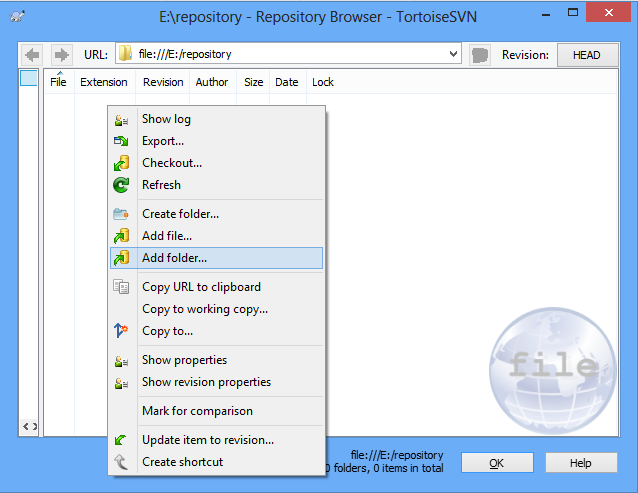Select Add file... menu entry
The width and height of the screenshot is (638, 493).
tap(216, 236)
